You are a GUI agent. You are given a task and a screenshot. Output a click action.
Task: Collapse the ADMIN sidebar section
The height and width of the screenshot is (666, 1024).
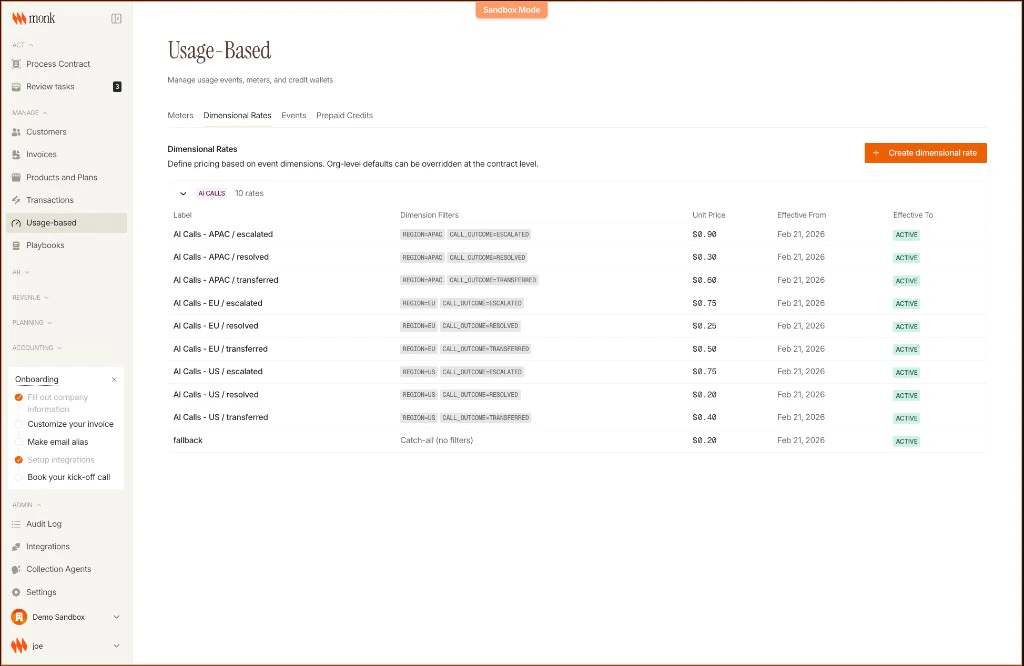click(x=27, y=505)
